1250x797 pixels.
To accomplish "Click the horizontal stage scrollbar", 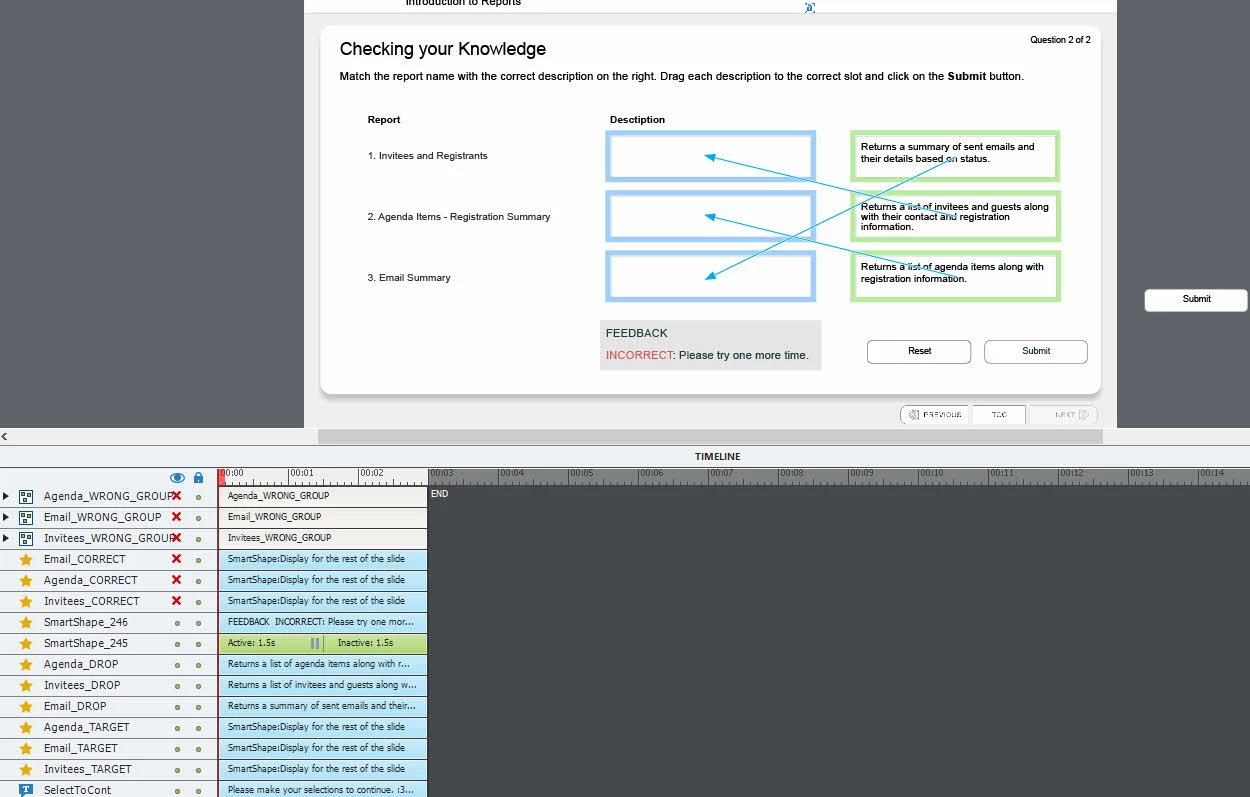I will point(710,436).
